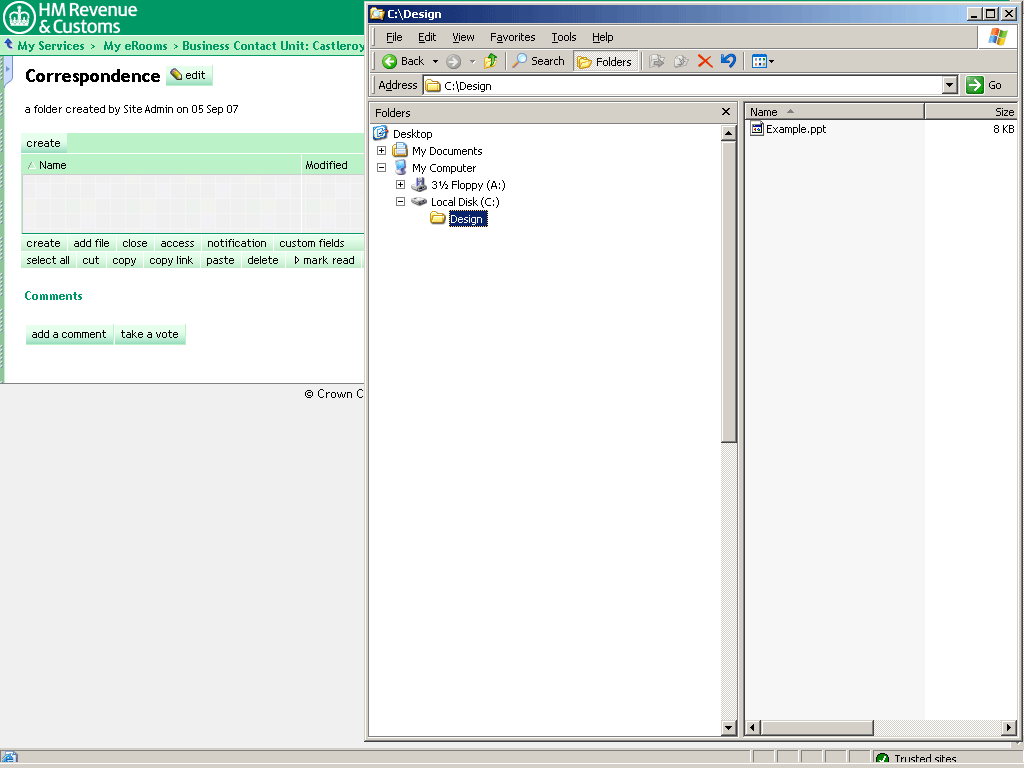Click the Windows logo in the toolbar corner
This screenshot has height=768, width=1024.
pyautogui.click(x=997, y=36)
